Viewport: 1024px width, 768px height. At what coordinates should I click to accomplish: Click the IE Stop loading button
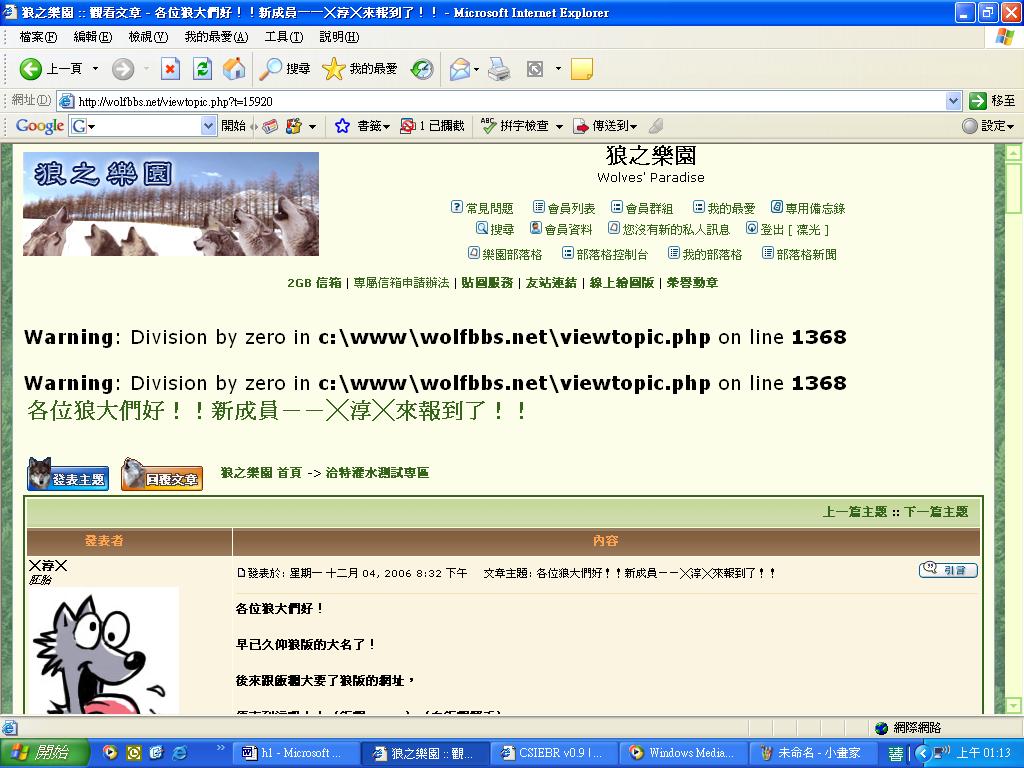coord(170,69)
